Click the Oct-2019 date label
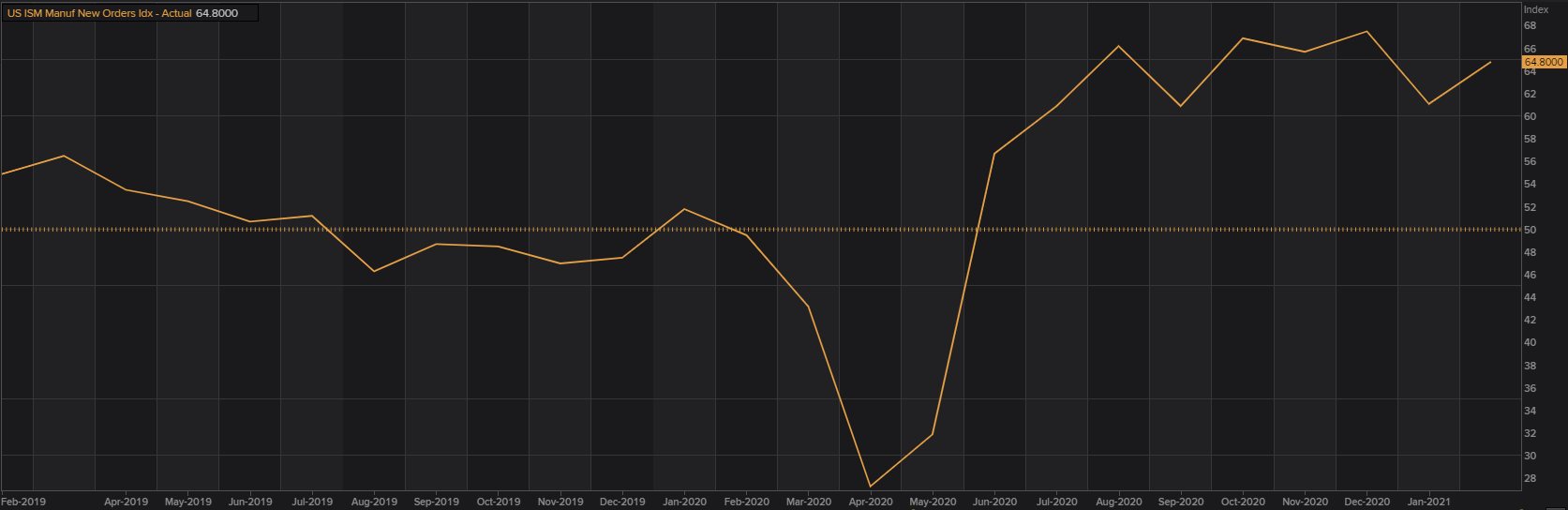The width and height of the screenshot is (1568, 510). [x=498, y=502]
